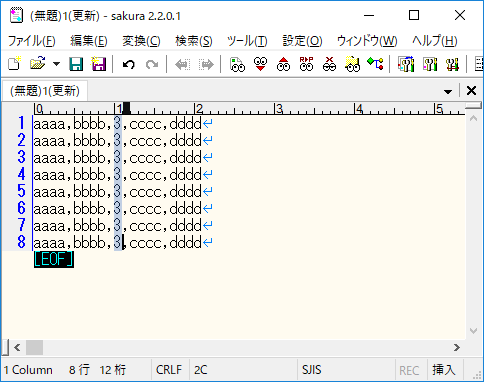Create a new file with the New icon

[x=14, y=64]
